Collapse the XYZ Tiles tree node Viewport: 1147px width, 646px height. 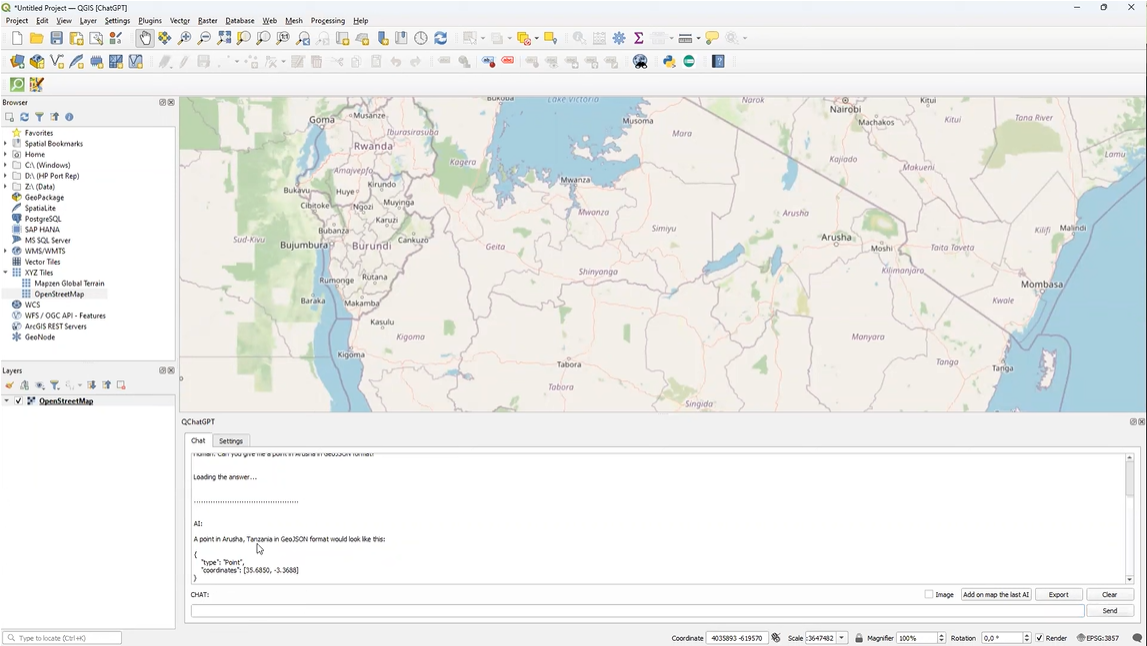click(x=6, y=272)
